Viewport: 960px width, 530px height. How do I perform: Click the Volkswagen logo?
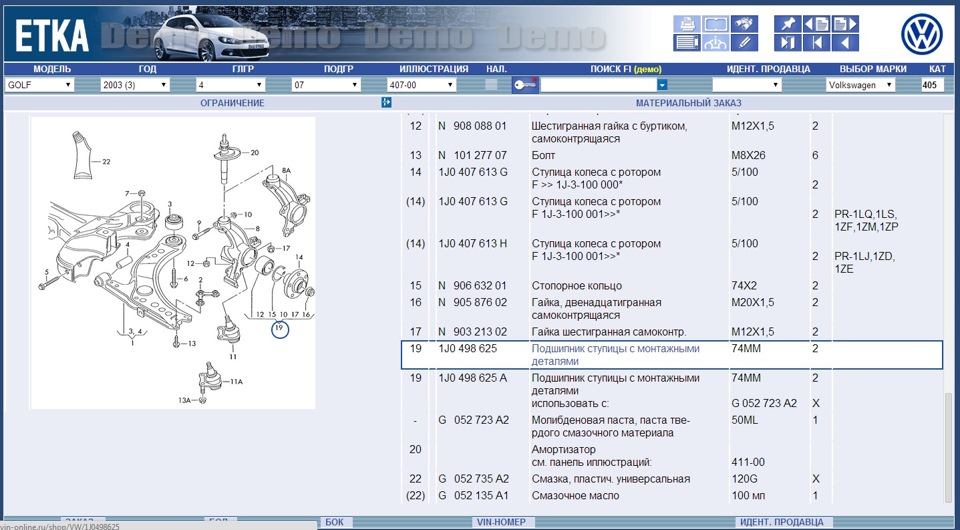(921, 34)
